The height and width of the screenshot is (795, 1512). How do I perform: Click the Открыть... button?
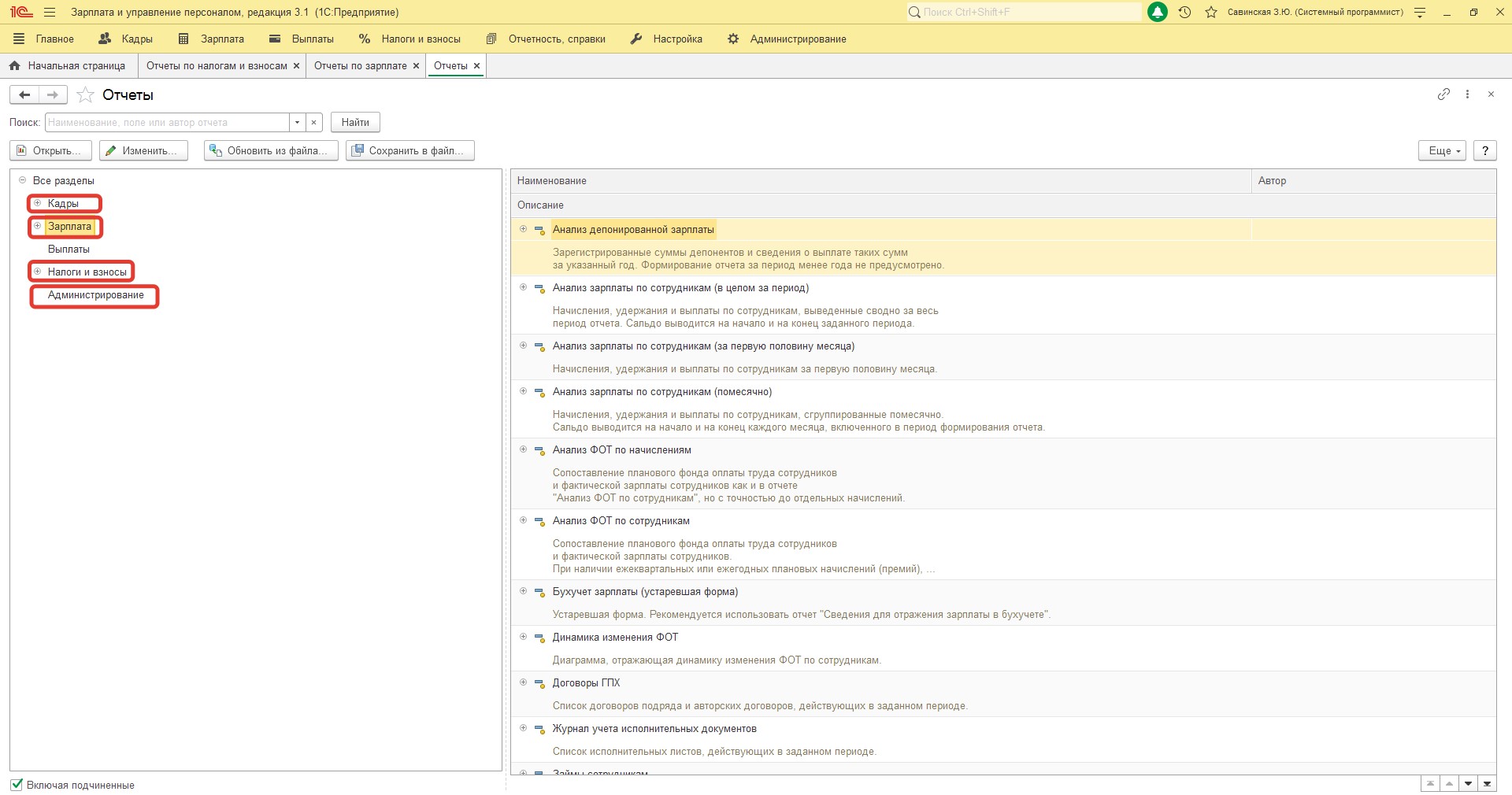(x=50, y=150)
